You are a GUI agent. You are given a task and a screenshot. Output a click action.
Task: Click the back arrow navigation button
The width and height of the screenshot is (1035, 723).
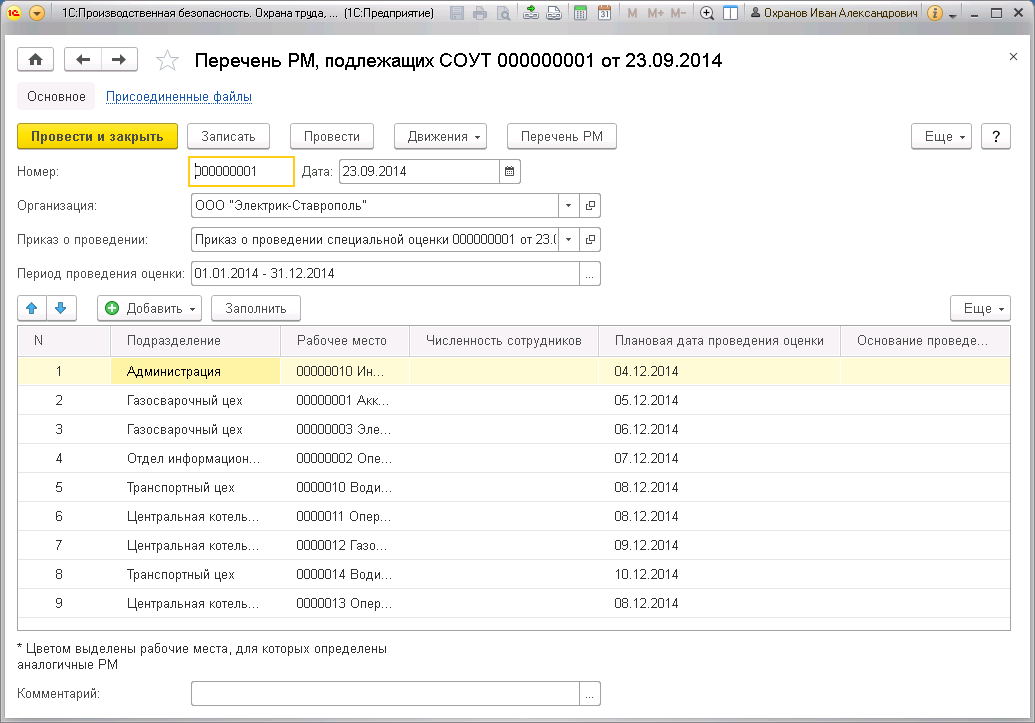83,59
